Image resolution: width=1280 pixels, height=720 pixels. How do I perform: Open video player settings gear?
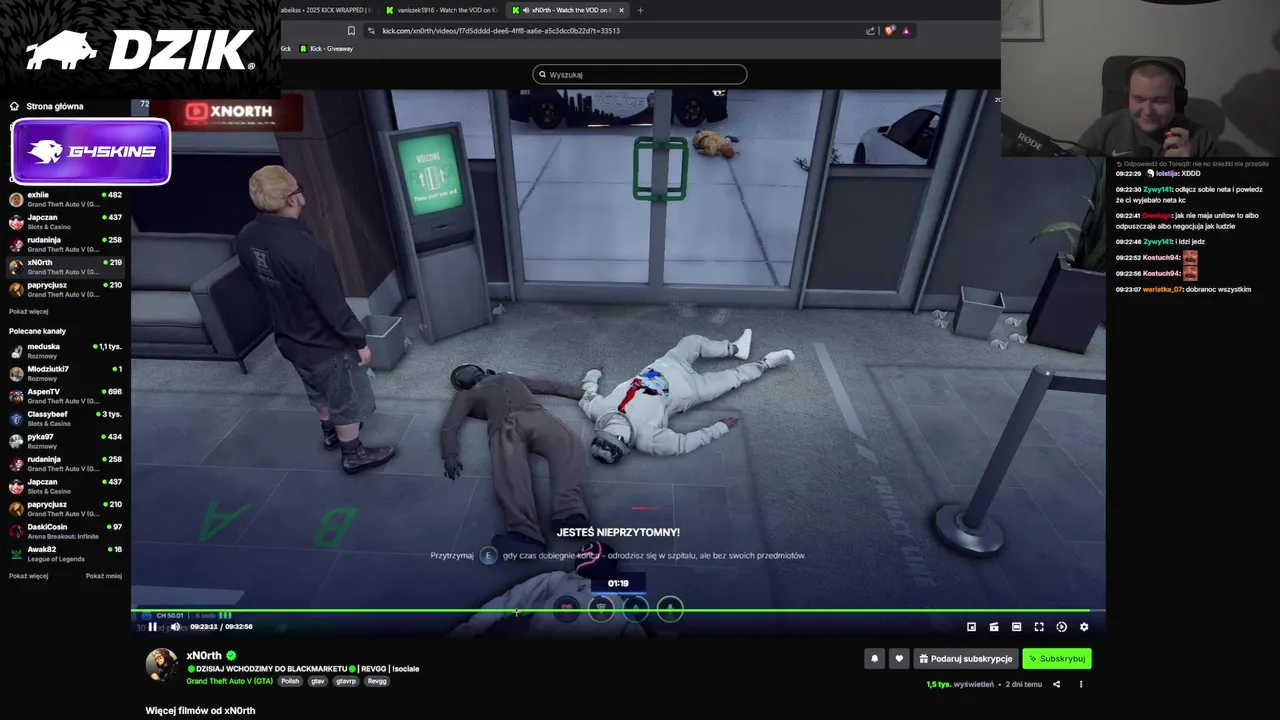point(1084,627)
